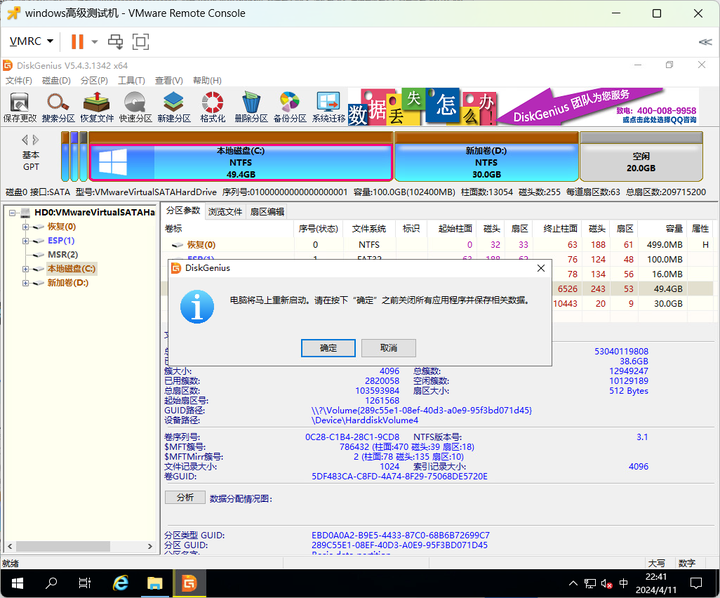Close the DiskGenius dialog box
Screen dimensions: 720x598
tap(541, 268)
